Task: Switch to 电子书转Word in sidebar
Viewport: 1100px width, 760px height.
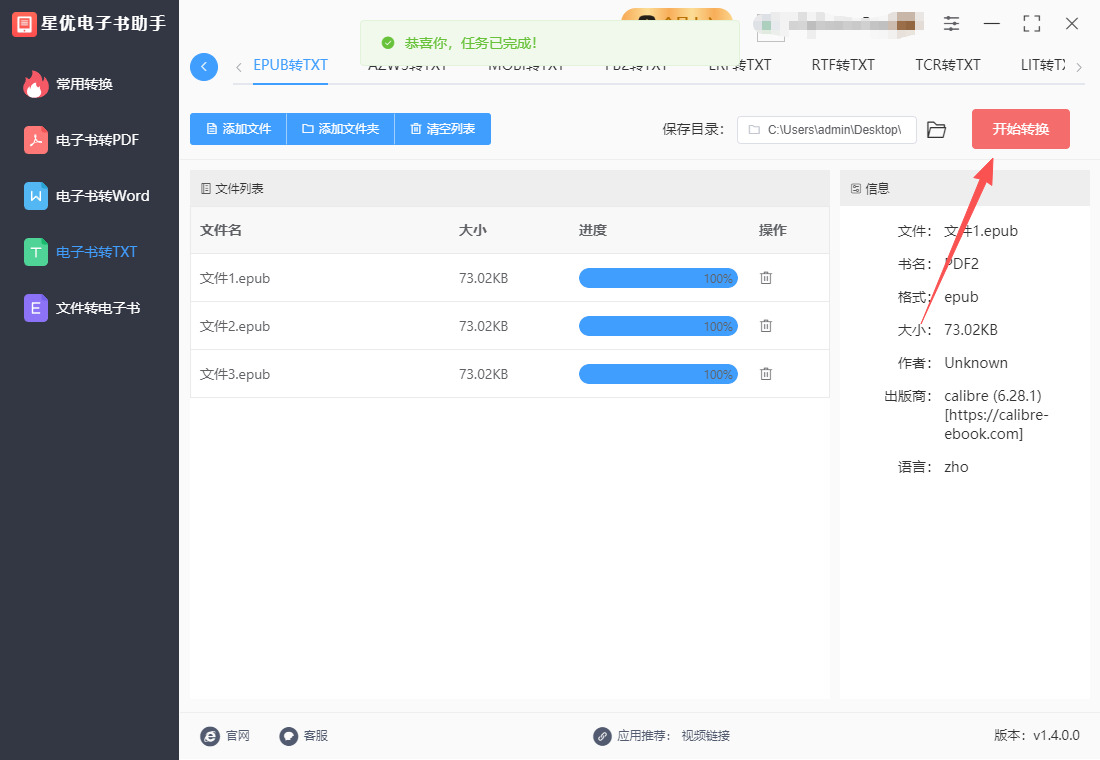Action: (102, 196)
